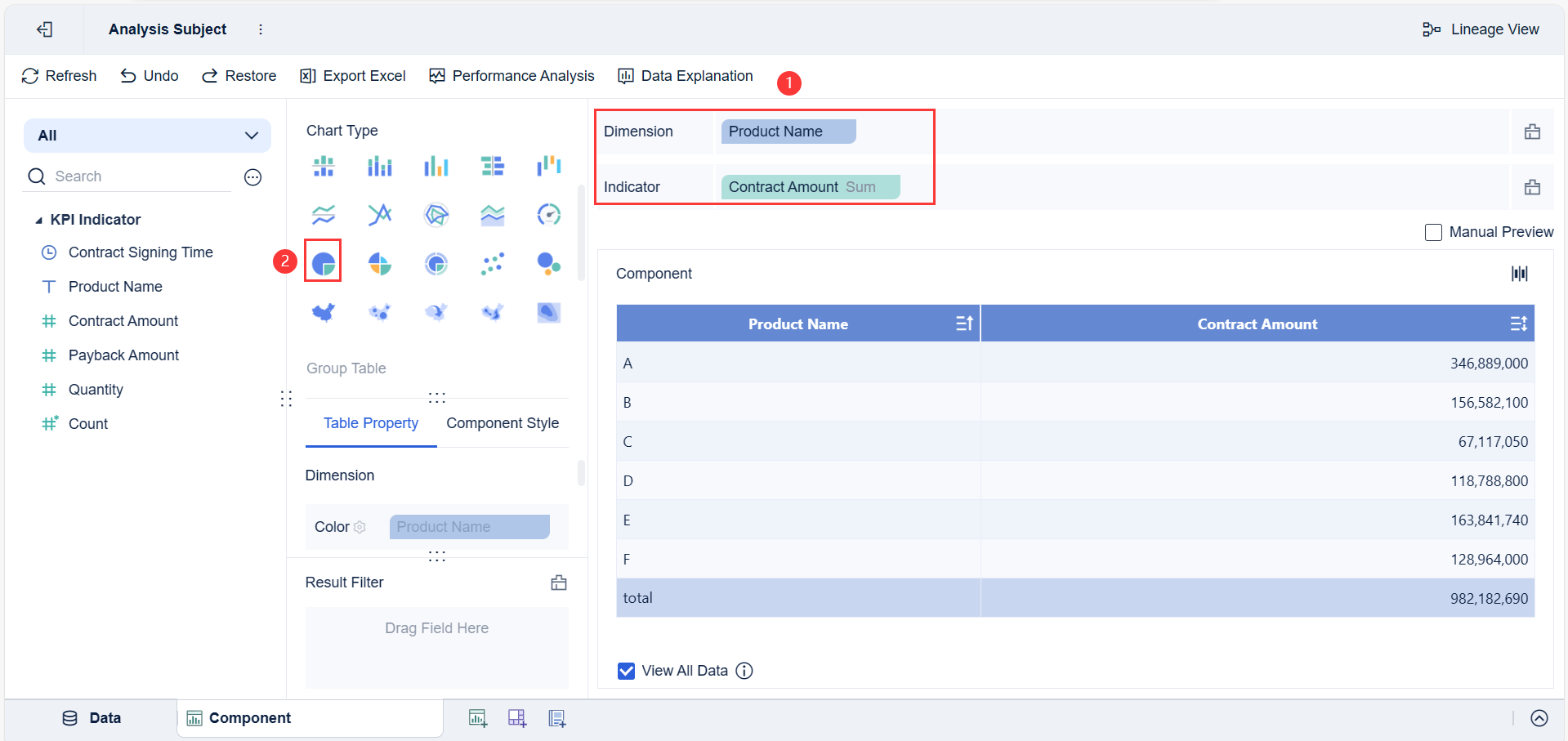Viewport: 1568px width, 741px height.
Task: Select the pie chart type
Action: [323, 261]
